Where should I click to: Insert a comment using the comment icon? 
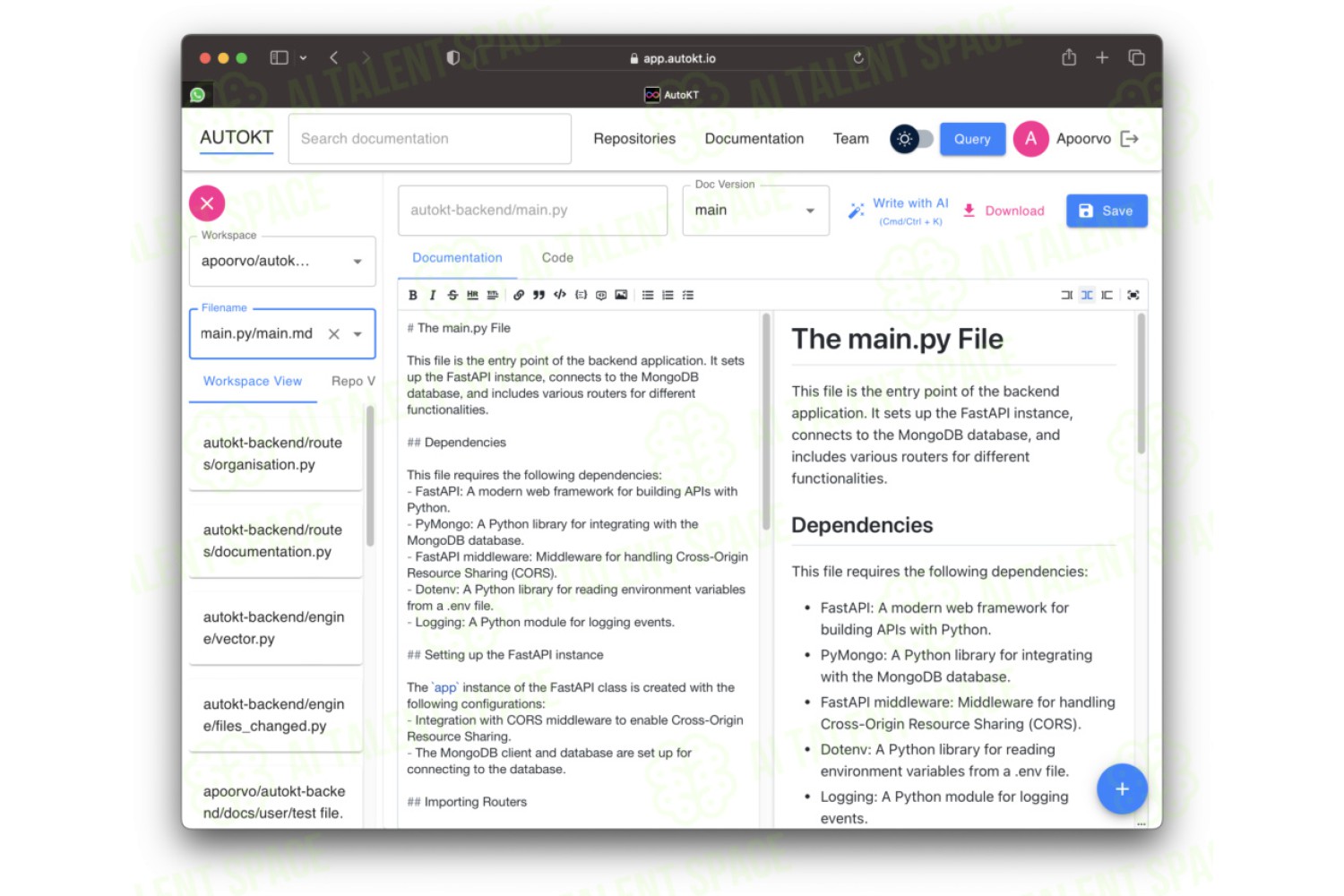601,295
